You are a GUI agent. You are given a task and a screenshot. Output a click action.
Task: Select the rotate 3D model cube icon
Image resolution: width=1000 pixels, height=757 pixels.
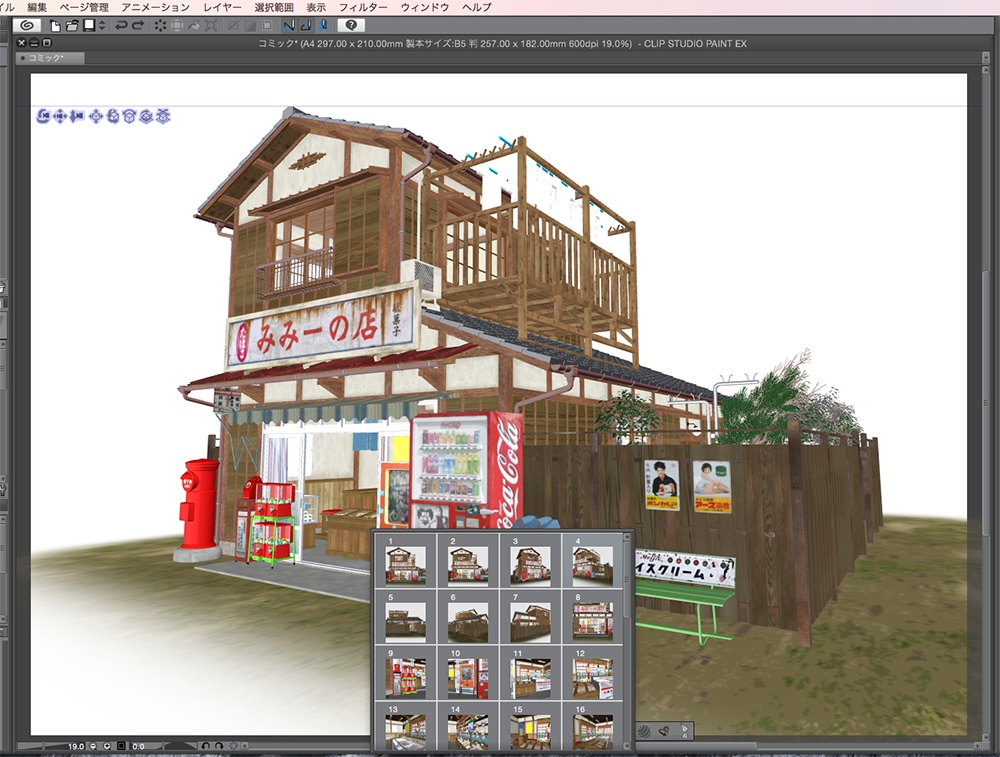coord(113,117)
